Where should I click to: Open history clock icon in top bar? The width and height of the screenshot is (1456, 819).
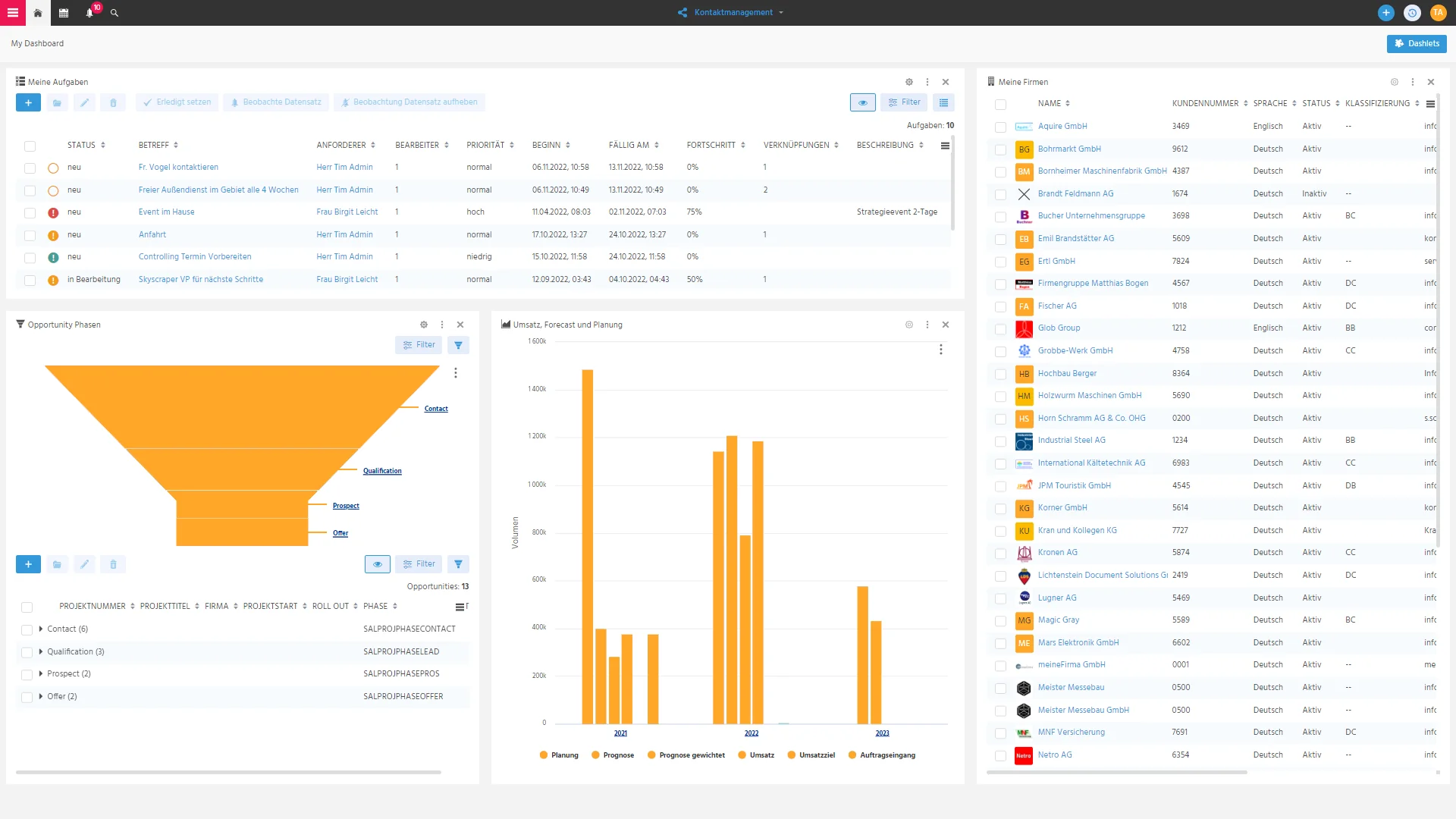[x=1412, y=13]
